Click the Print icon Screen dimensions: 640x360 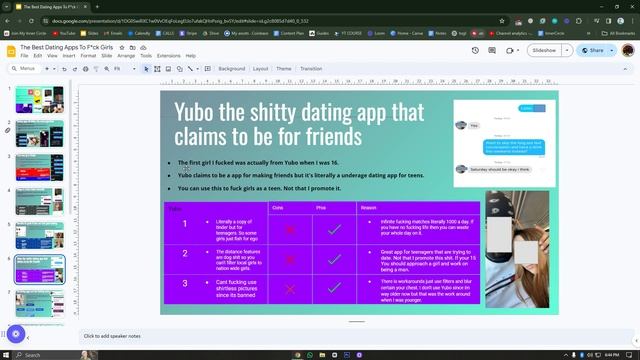tap(85, 69)
